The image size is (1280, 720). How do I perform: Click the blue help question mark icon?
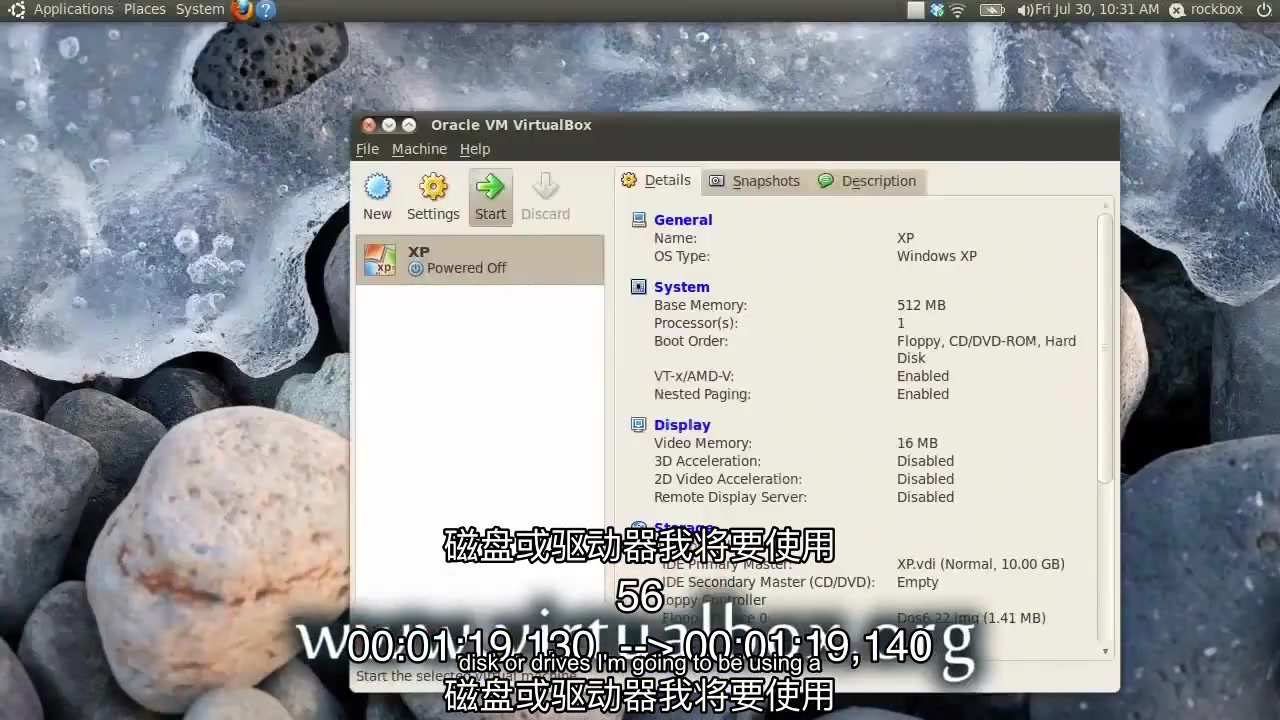pyautogui.click(x=266, y=10)
